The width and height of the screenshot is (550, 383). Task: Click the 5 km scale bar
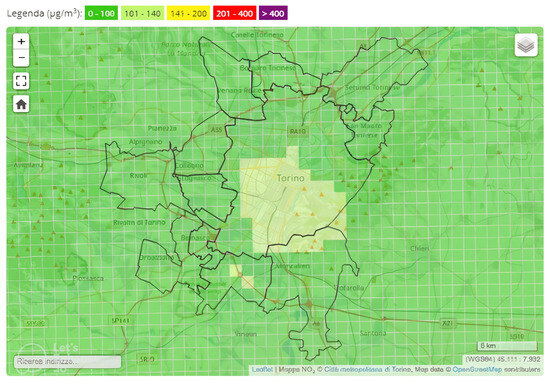[507, 346]
